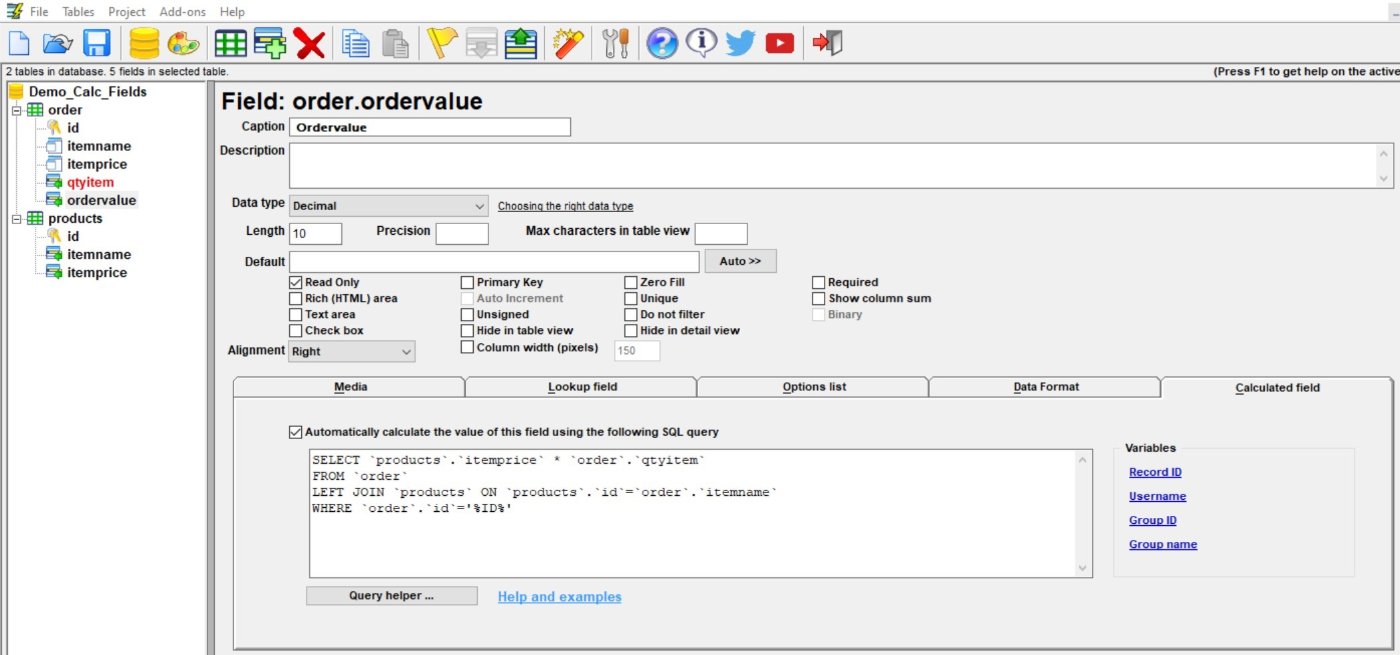
Task: Click the Twitter bird icon
Action: click(x=741, y=43)
